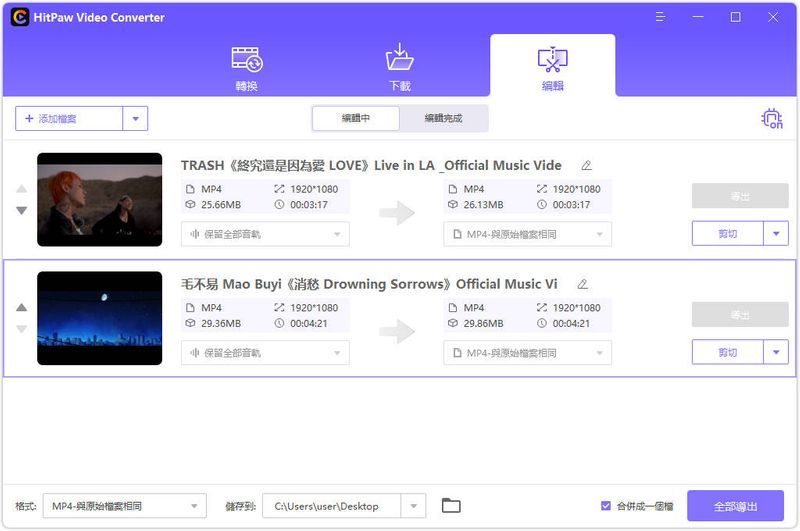Toggle the 合併成一個檔 merge checkbox
The width and height of the screenshot is (800, 531).
(606, 506)
